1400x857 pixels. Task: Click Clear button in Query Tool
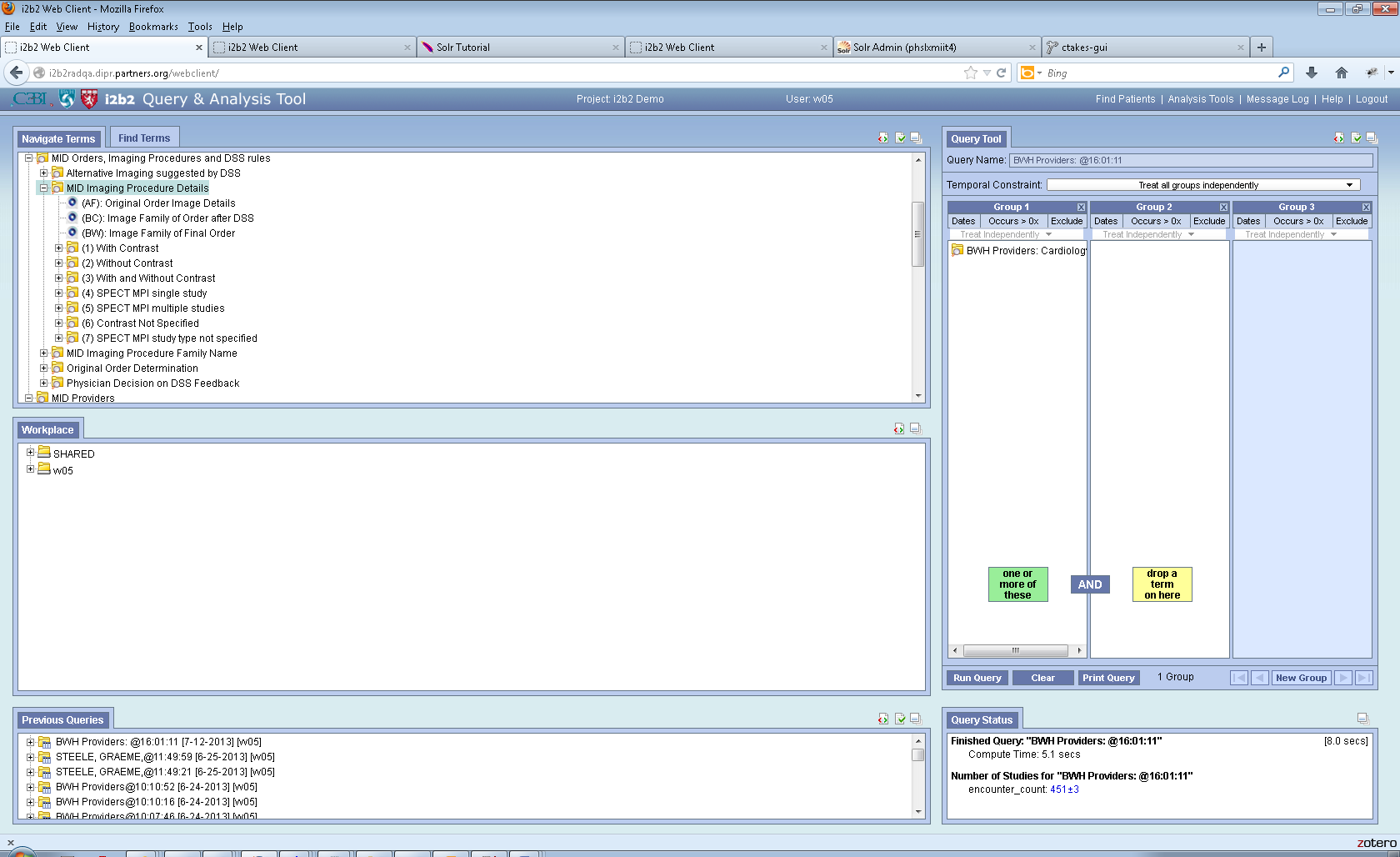[x=1042, y=678]
